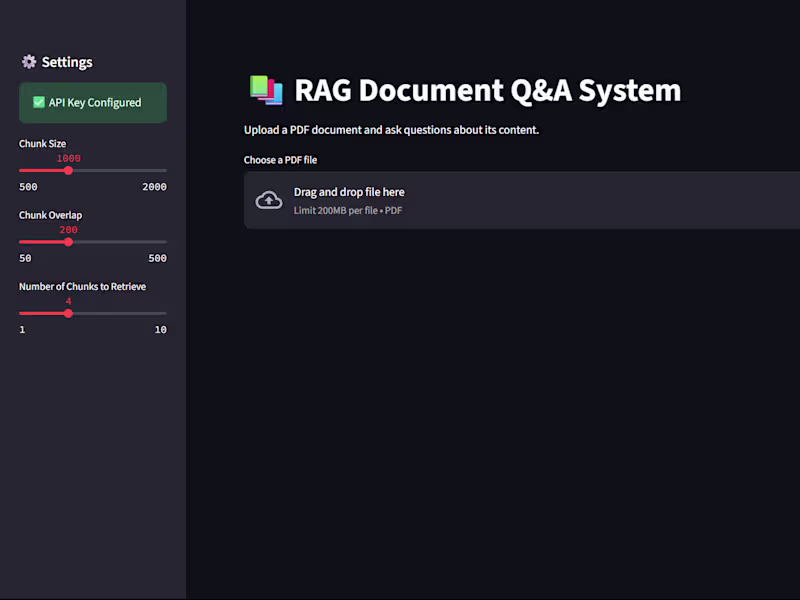
Task: Click the green checkmark beside API Key Configured
Action: [x=39, y=102]
